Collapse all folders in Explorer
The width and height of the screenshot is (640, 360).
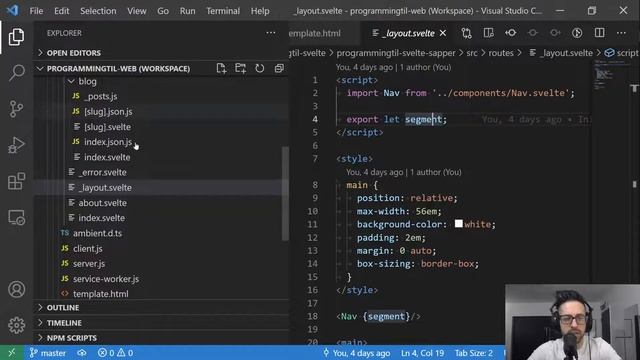(279, 68)
